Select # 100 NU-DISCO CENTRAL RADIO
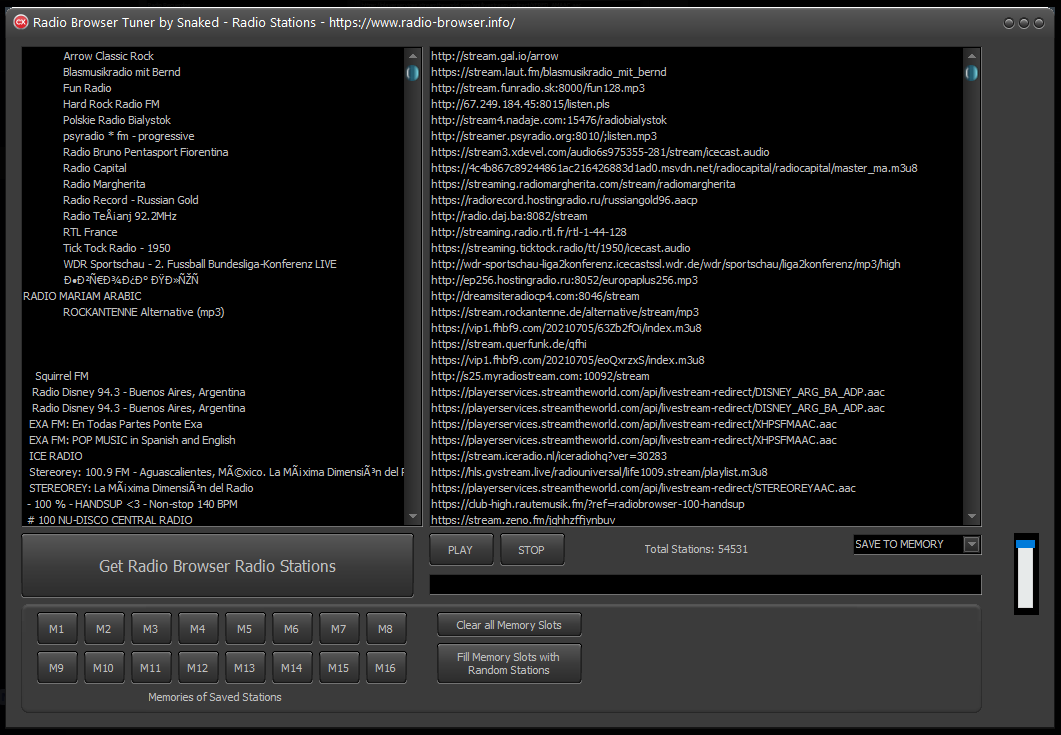The height and width of the screenshot is (735, 1061). (x=110, y=520)
